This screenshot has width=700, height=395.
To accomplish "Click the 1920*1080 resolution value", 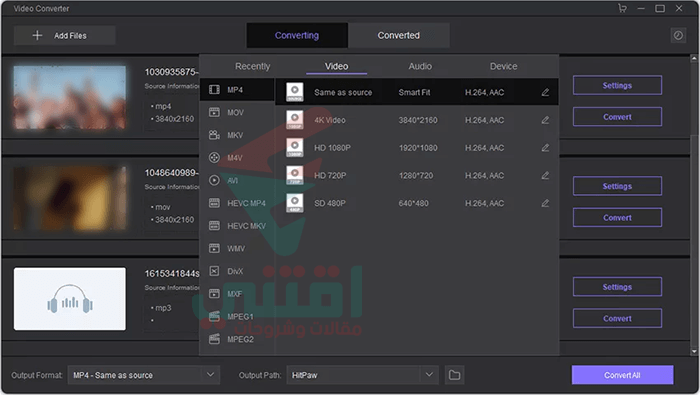I will [418, 148].
